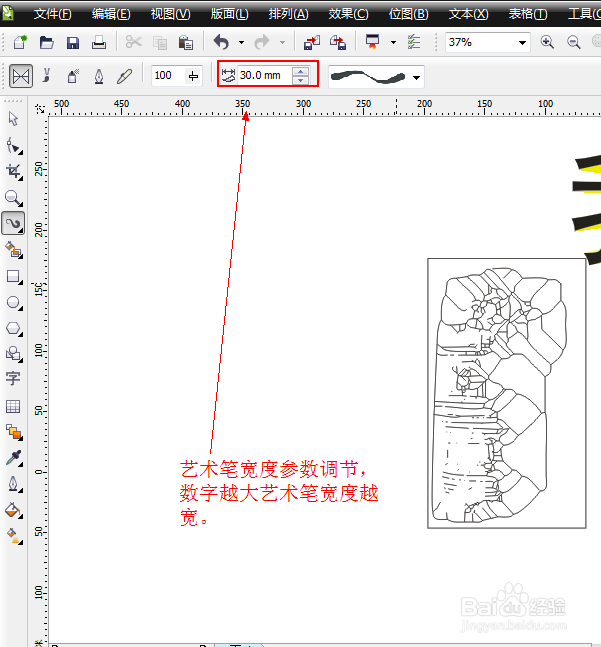Click the Import icon
The width and height of the screenshot is (601, 647).
pyautogui.click(x=311, y=43)
